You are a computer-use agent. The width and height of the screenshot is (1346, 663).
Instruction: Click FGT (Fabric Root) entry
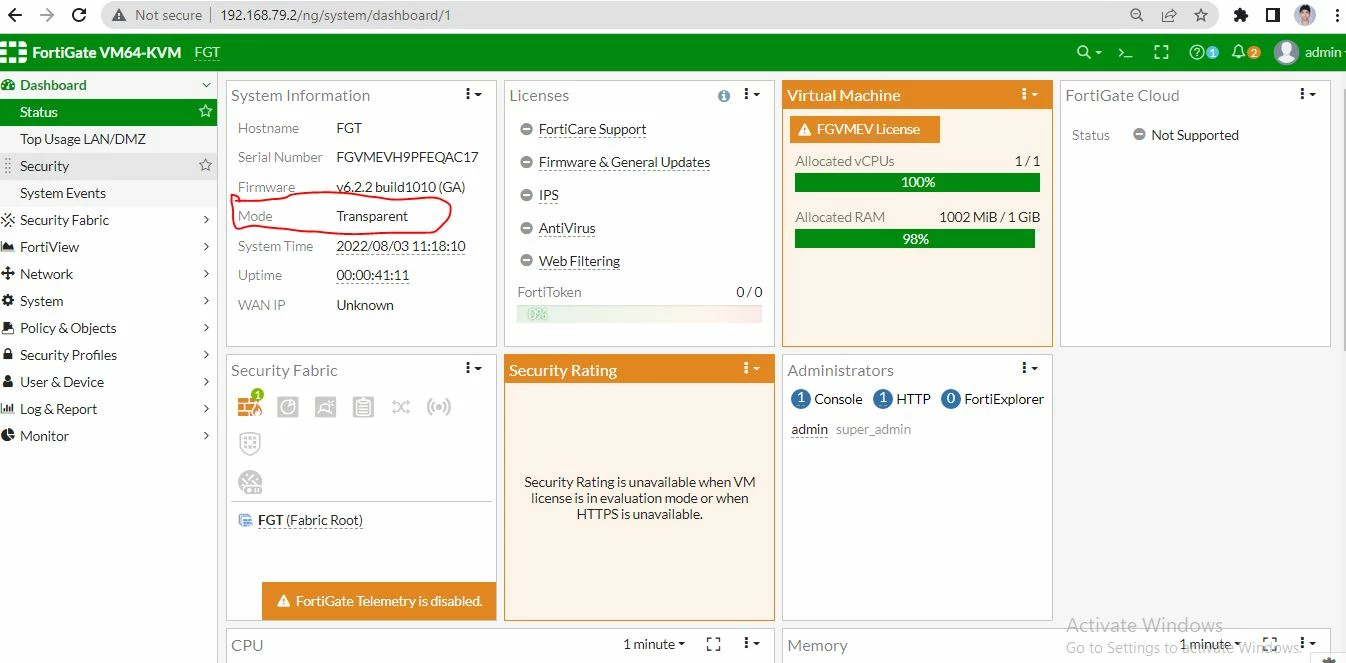tap(309, 520)
